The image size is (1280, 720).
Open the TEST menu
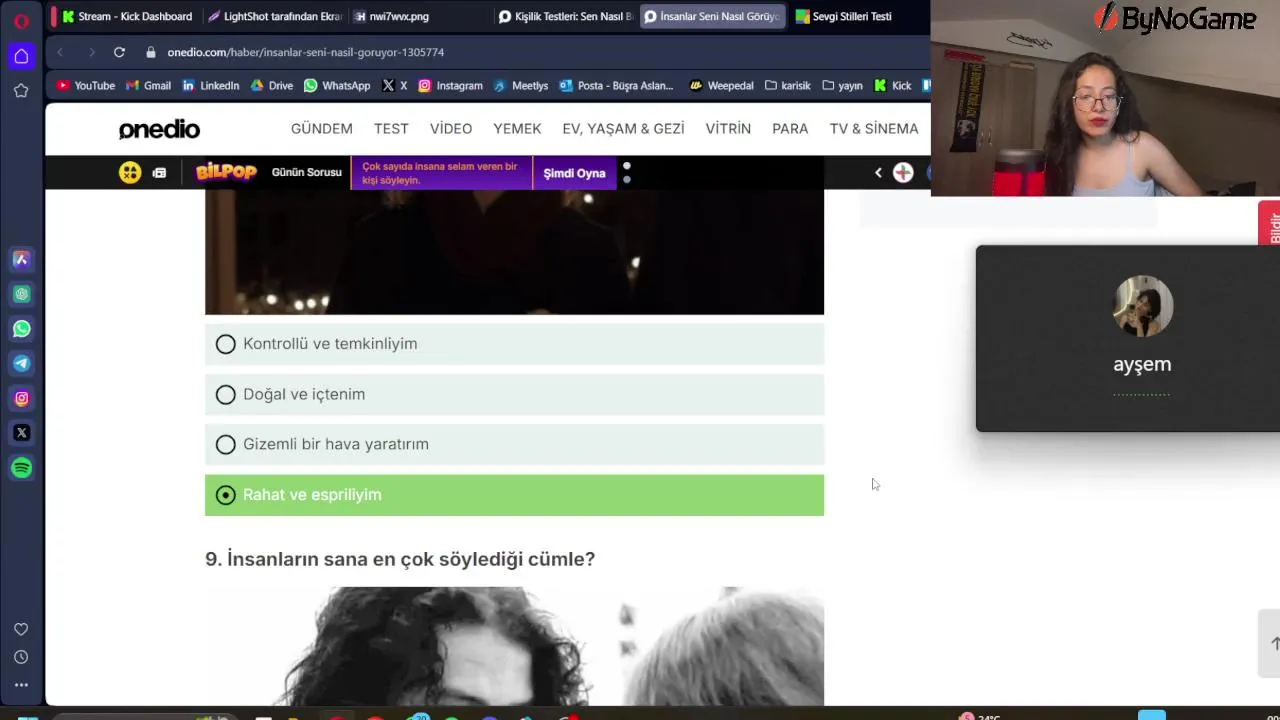pos(391,129)
